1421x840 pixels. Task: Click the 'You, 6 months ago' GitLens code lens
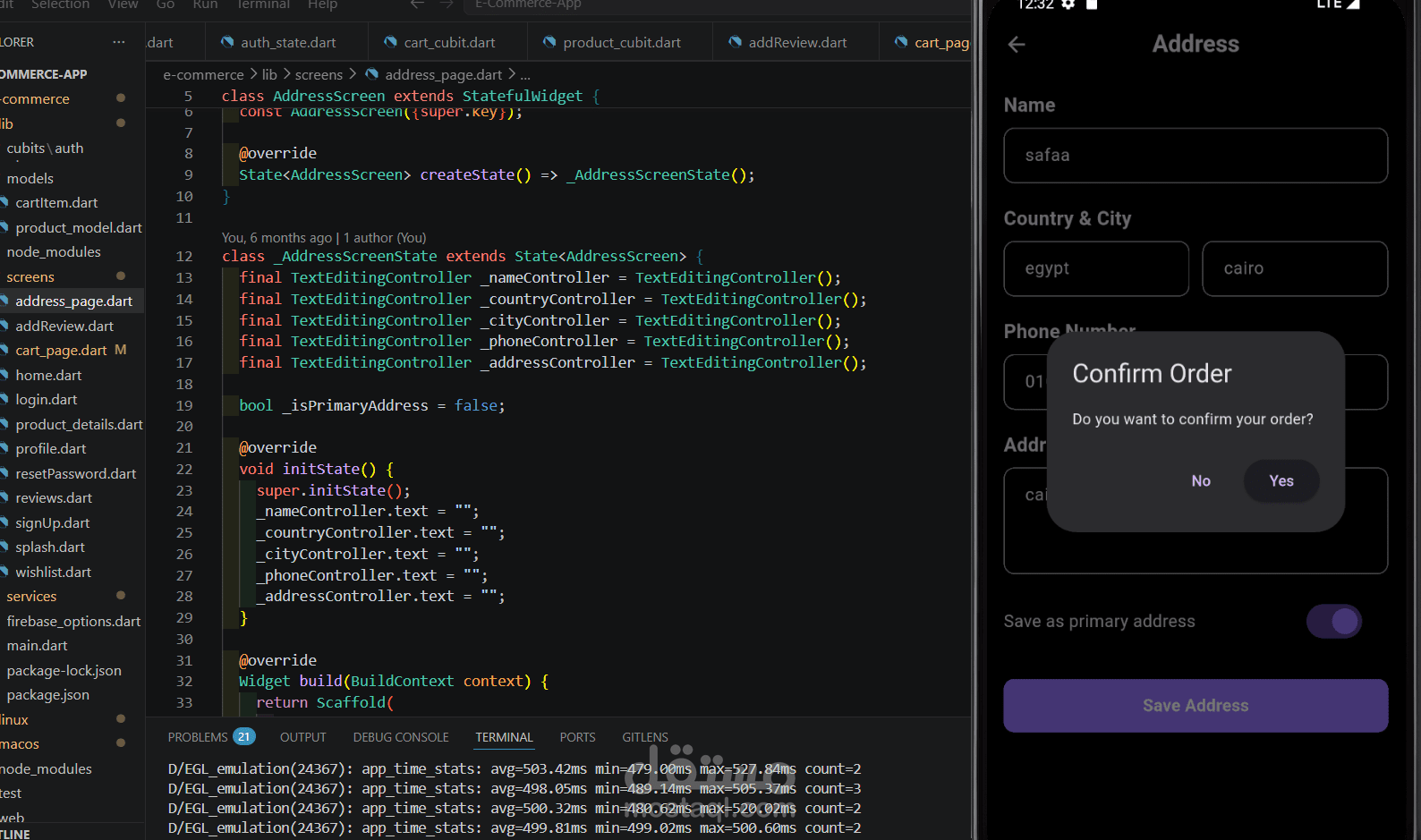coord(277,238)
